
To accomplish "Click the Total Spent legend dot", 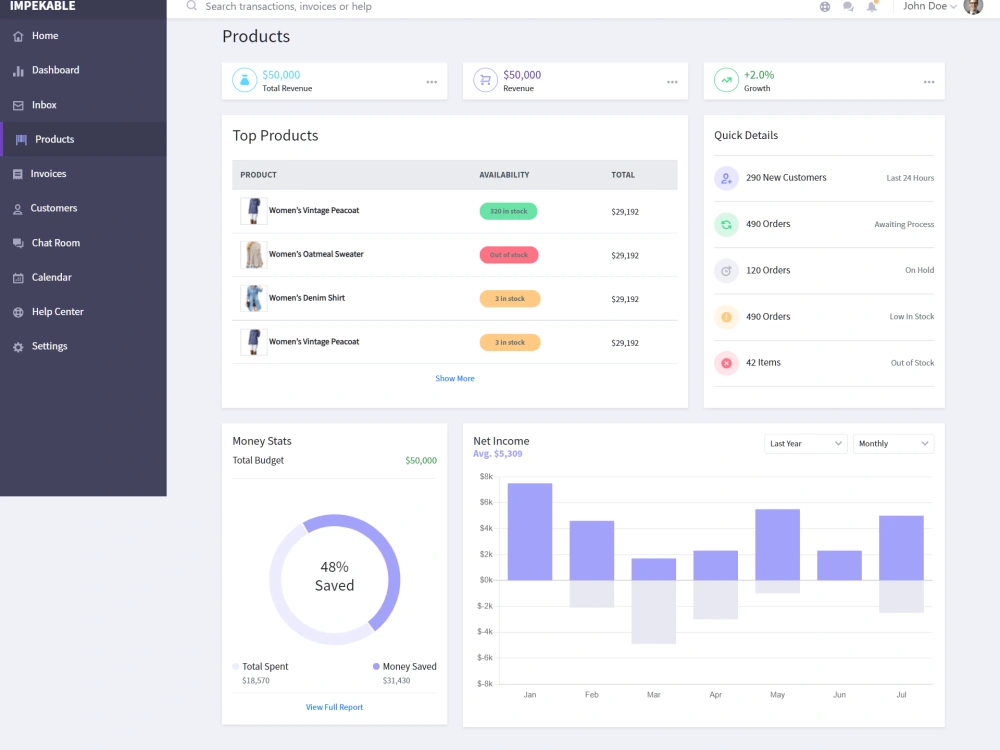I will click(236, 666).
